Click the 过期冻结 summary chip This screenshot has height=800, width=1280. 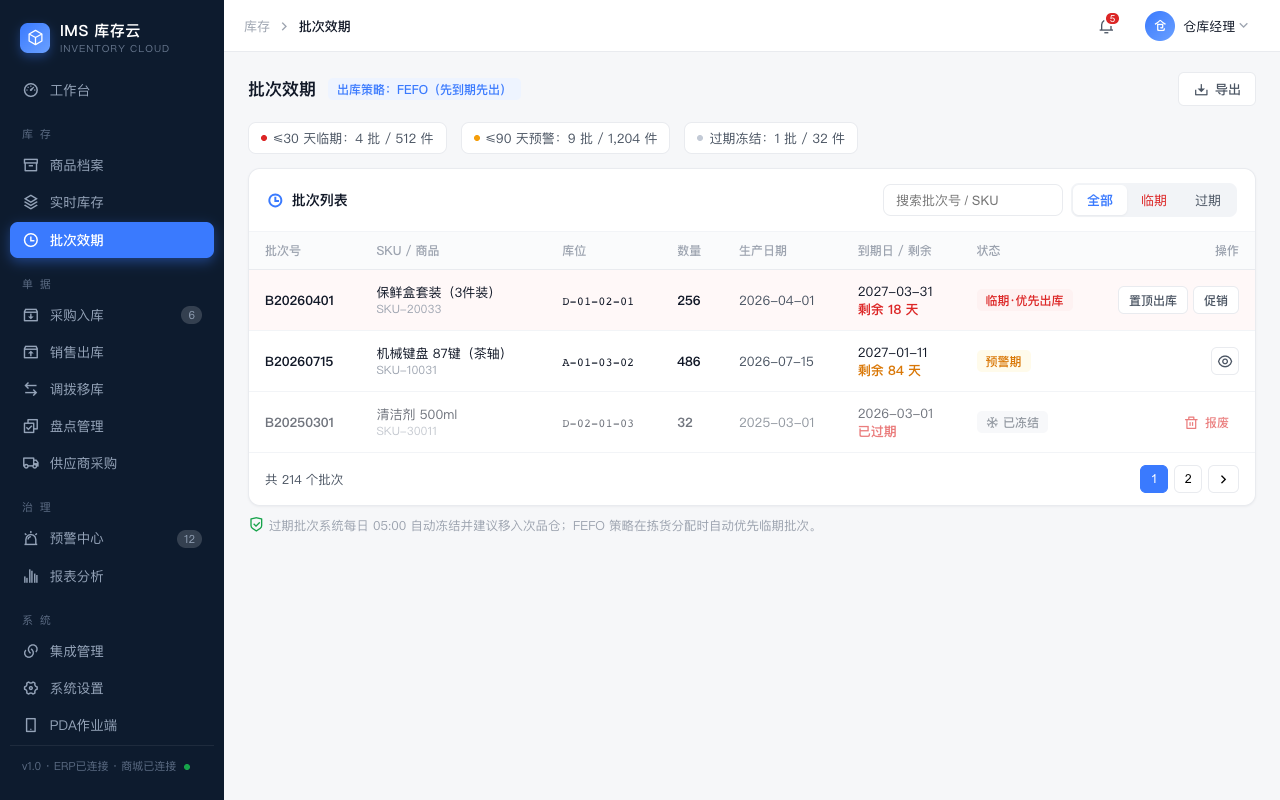click(771, 138)
